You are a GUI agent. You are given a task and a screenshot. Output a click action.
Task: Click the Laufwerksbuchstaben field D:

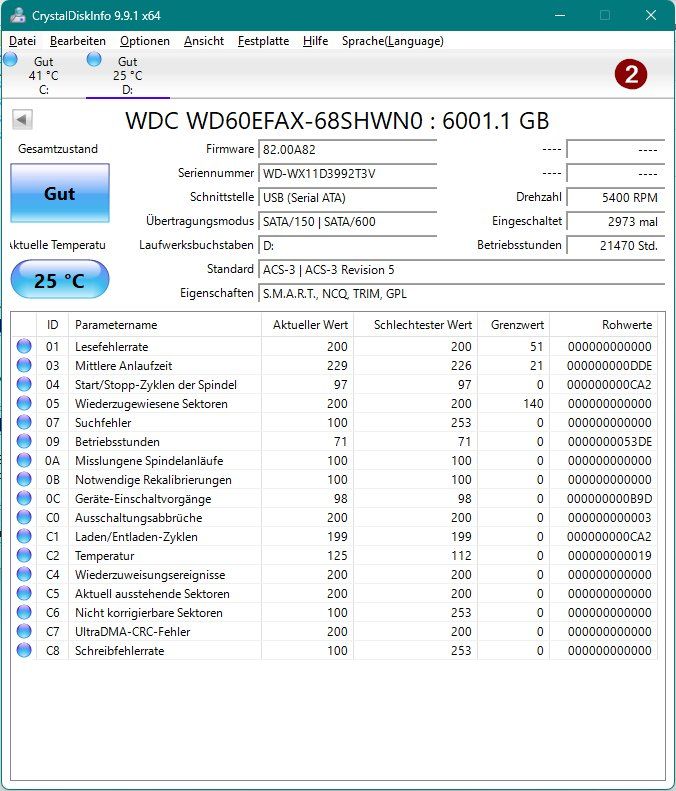click(348, 246)
